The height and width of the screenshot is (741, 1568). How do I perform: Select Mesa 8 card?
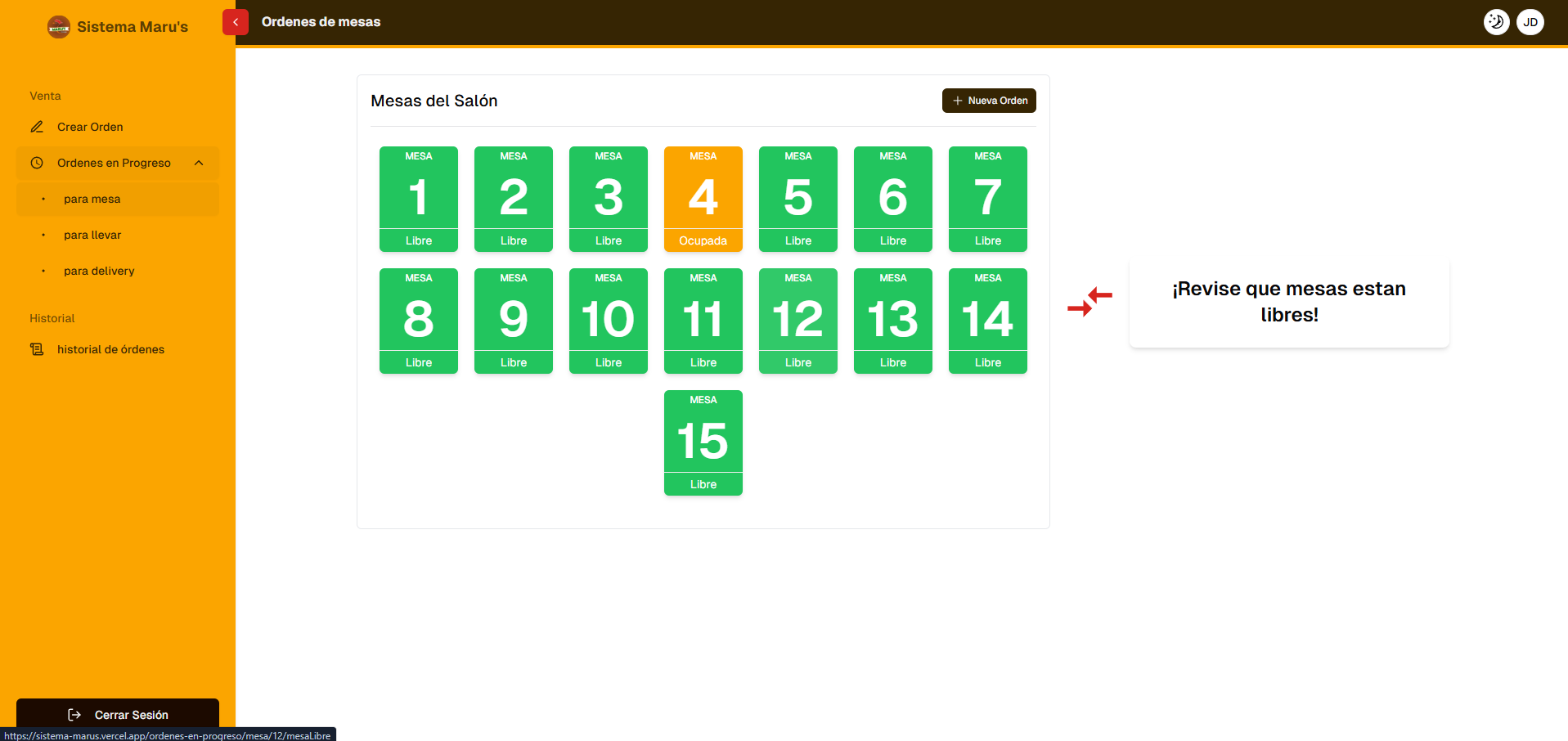[x=419, y=321]
